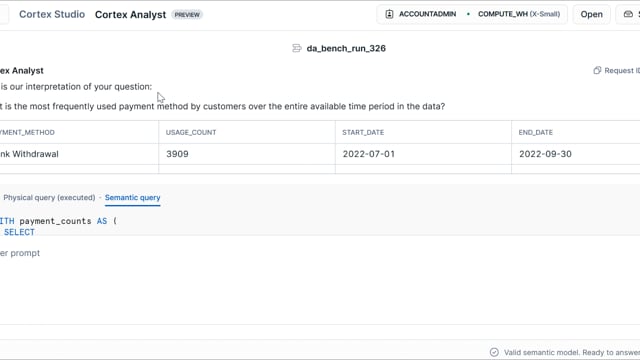Click the semantic model file icon
The width and height of the screenshot is (640, 360).
point(297,49)
